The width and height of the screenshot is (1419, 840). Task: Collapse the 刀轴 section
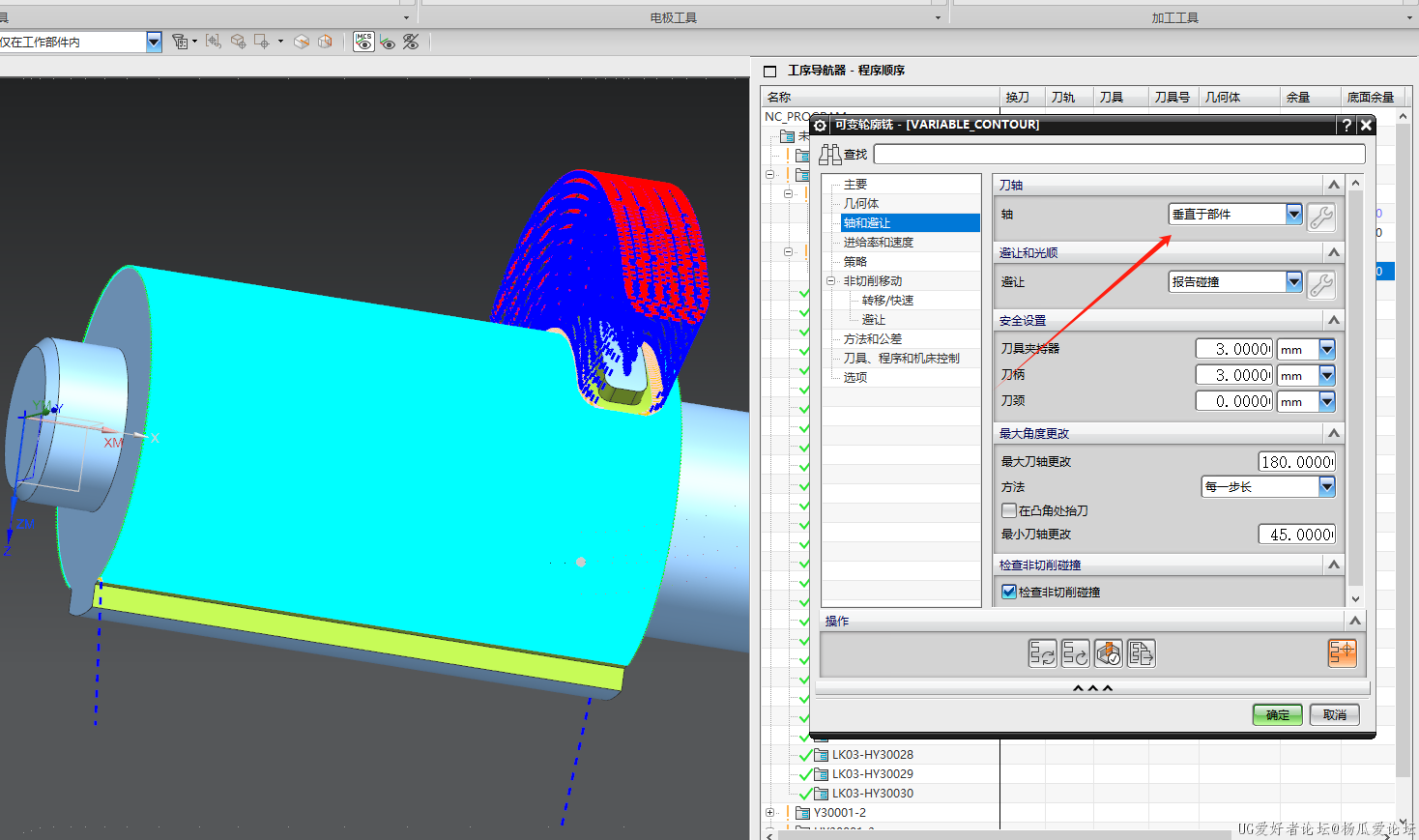[1334, 185]
